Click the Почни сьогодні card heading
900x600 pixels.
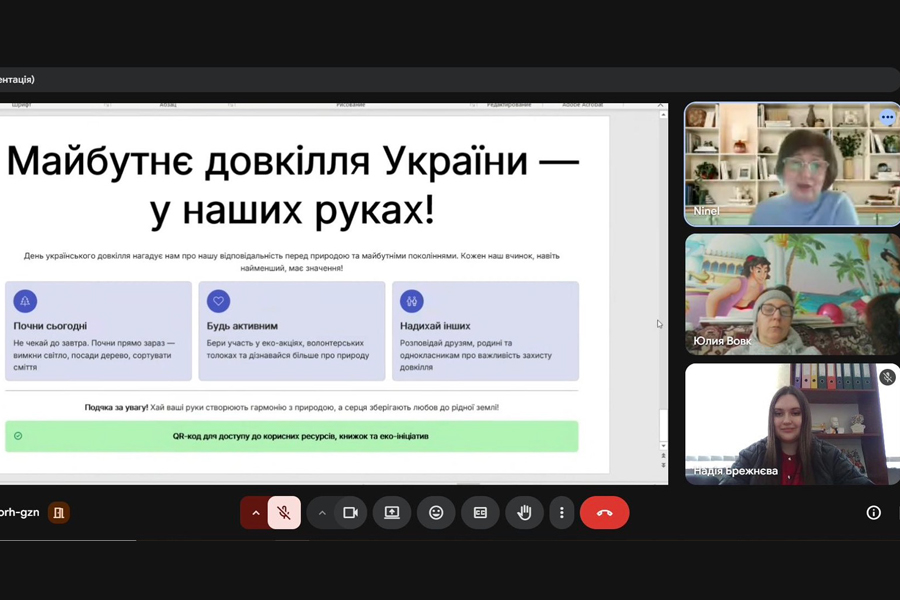50,326
